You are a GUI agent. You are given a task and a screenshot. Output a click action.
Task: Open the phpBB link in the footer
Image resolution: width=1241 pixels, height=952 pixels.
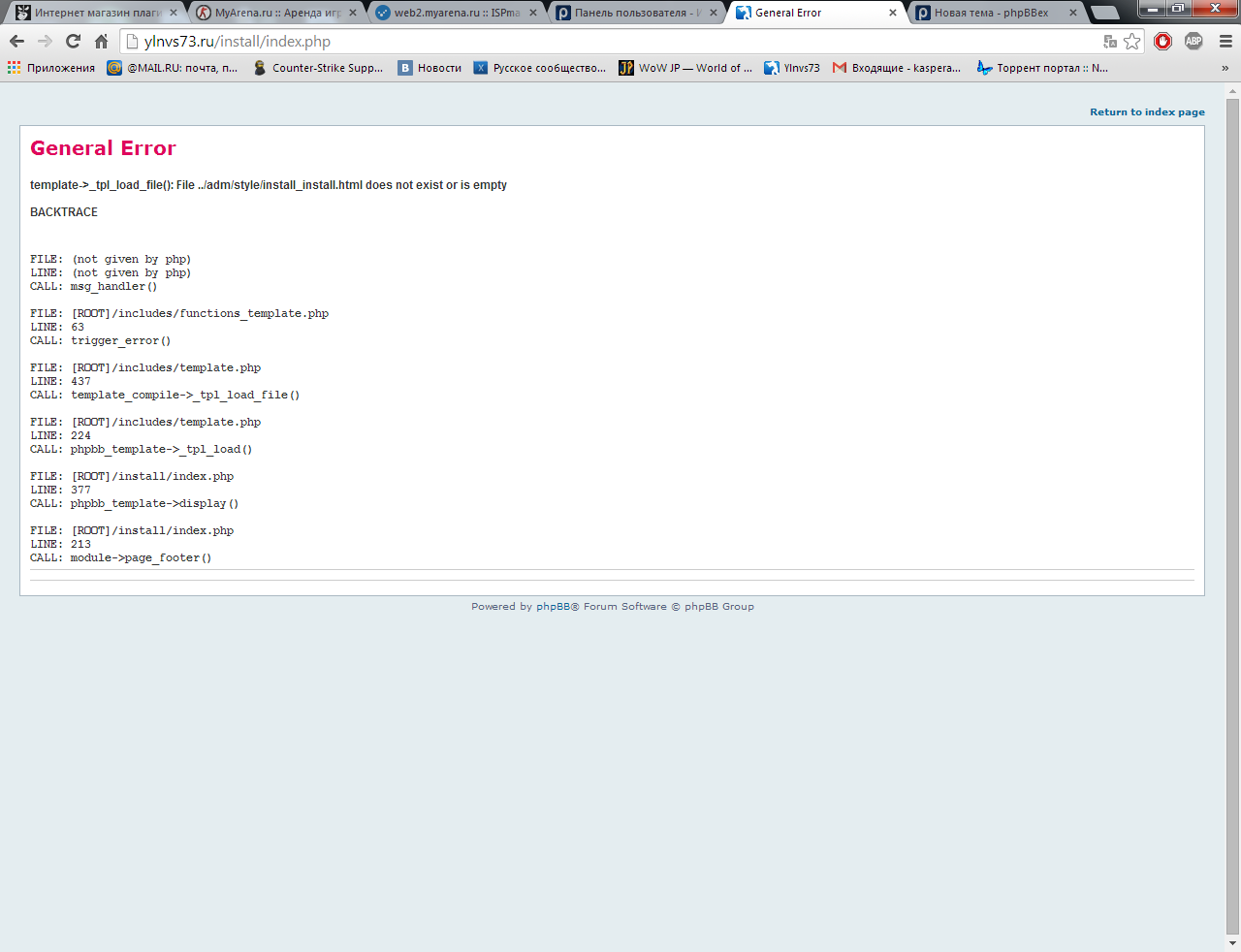coord(553,607)
